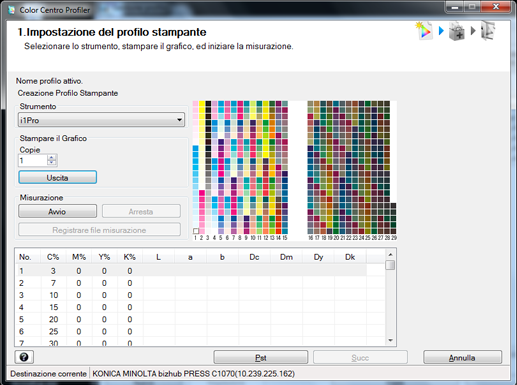Close the Color Centro Profiler window

(x=496, y=7)
